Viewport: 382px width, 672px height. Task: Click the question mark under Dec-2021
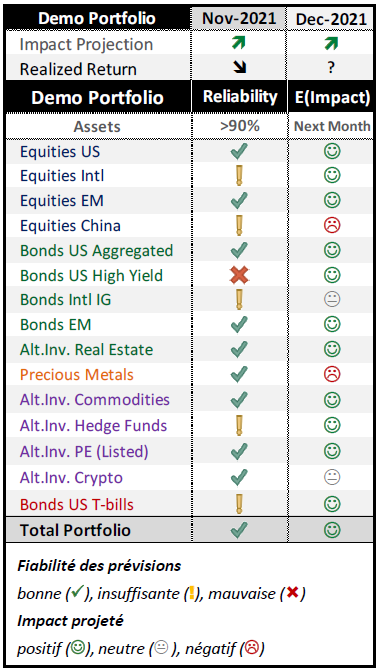click(331, 68)
